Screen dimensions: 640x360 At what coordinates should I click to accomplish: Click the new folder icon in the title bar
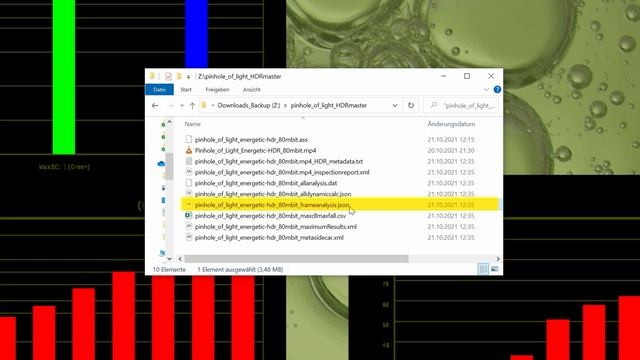click(x=179, y=76)
